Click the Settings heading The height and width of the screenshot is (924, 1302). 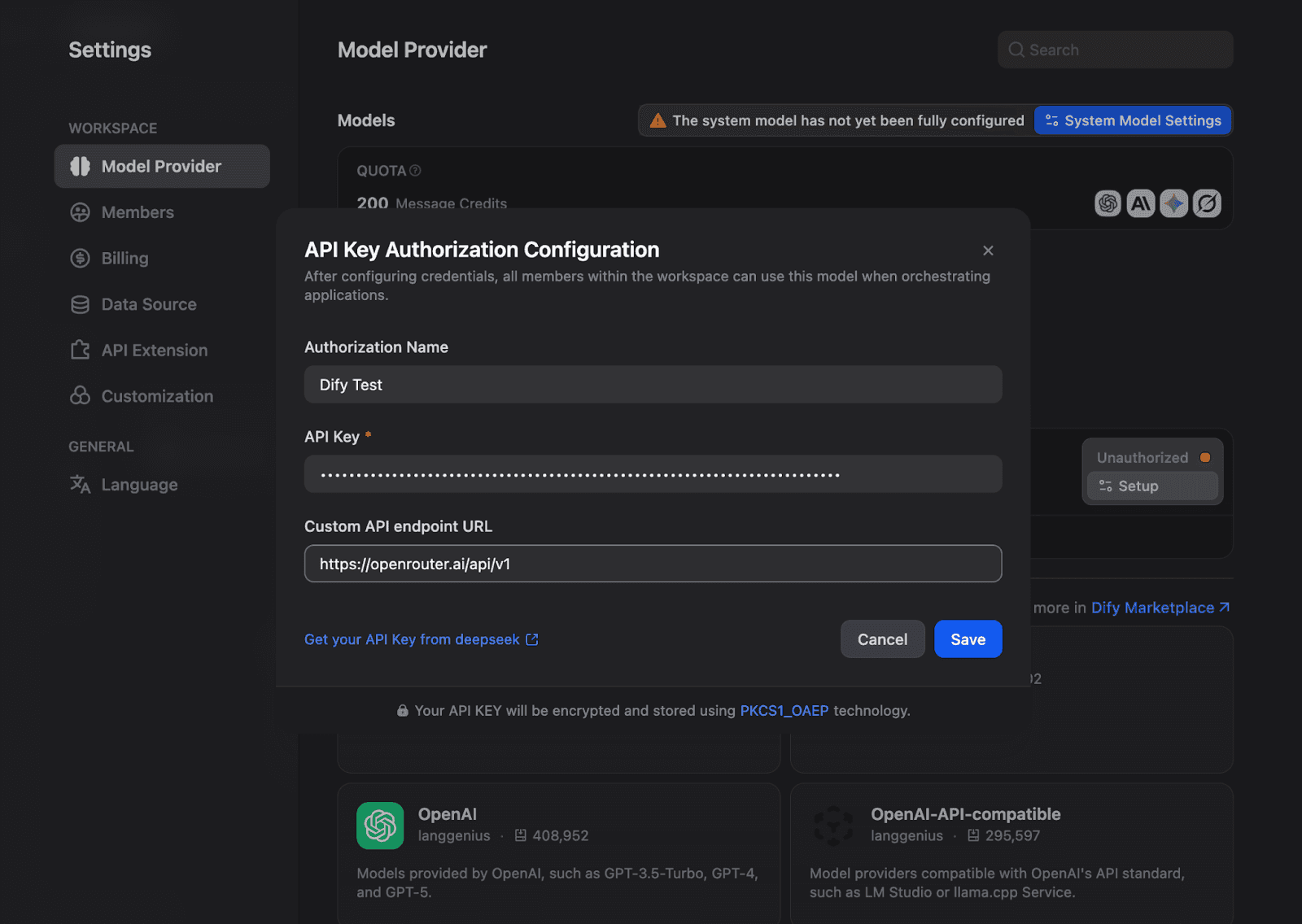coord(110,50)
